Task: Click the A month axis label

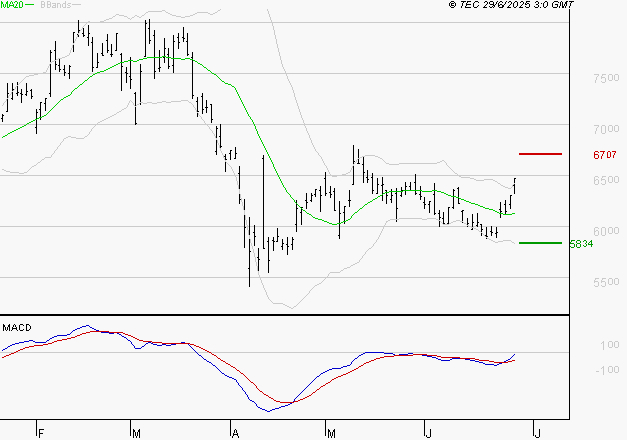Action: [236, 434]
